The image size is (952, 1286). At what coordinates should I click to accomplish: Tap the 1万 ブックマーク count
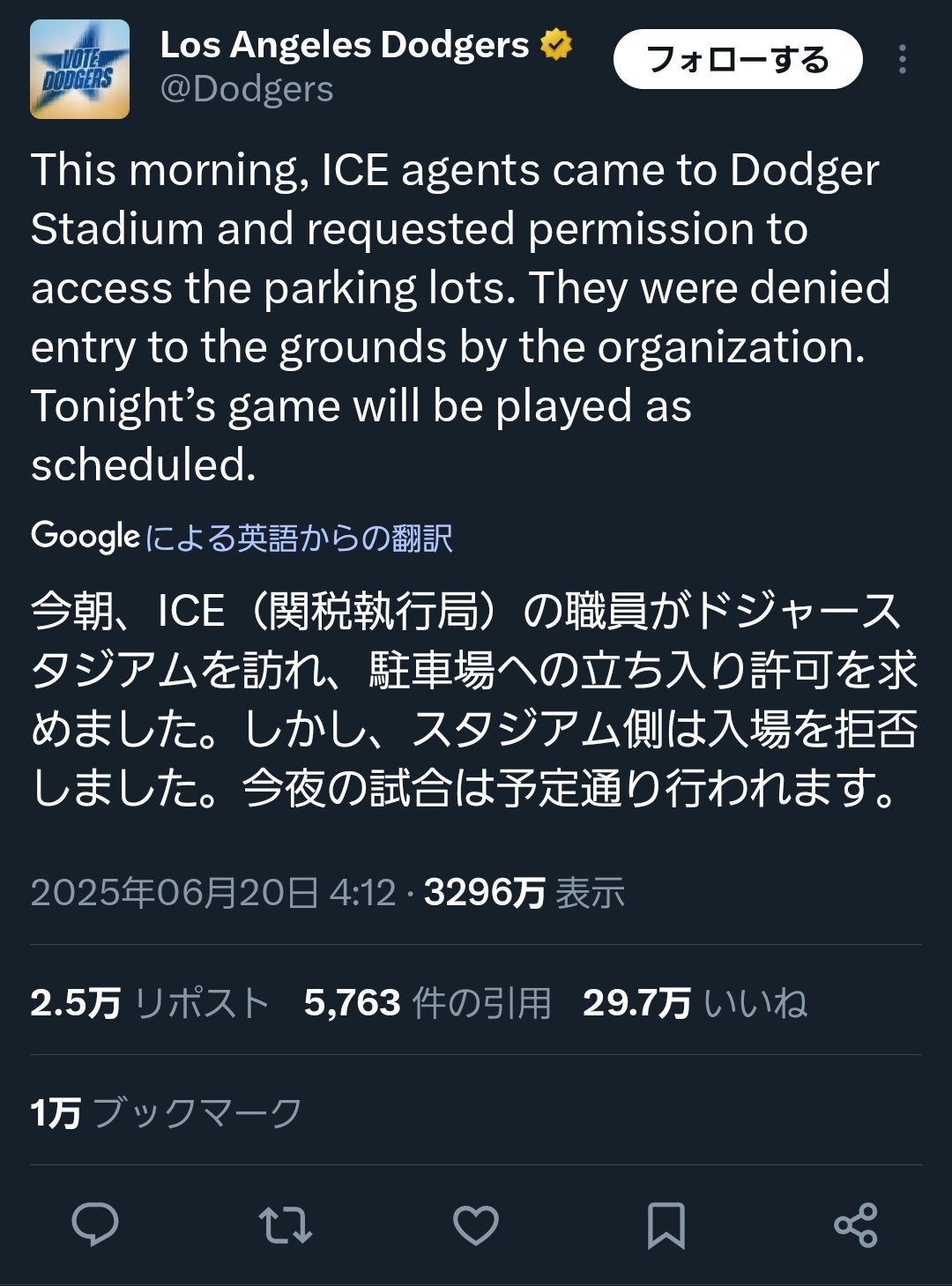[x=166, y=1113]
